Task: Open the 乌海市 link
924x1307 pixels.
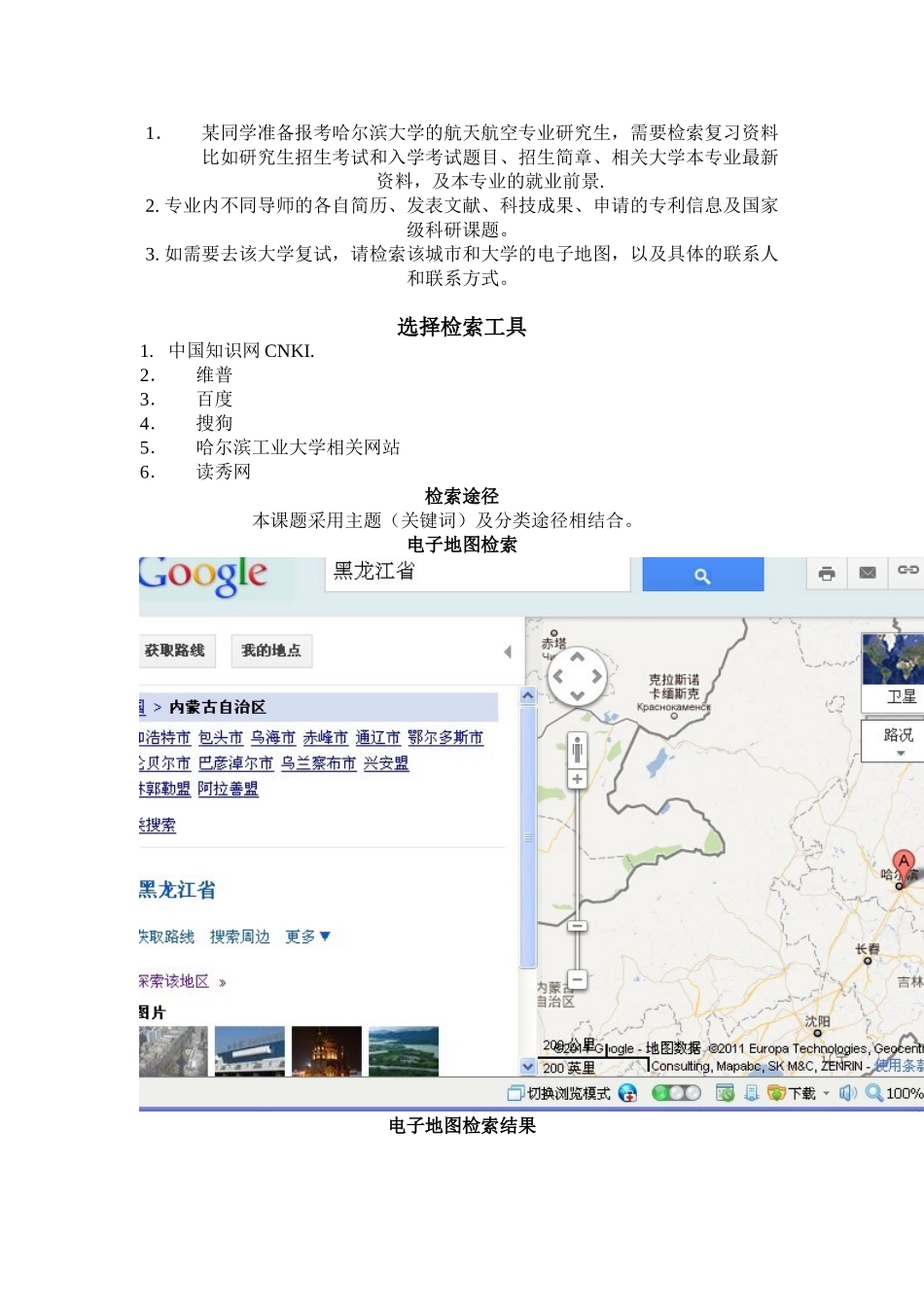Action: click(272, 738)
